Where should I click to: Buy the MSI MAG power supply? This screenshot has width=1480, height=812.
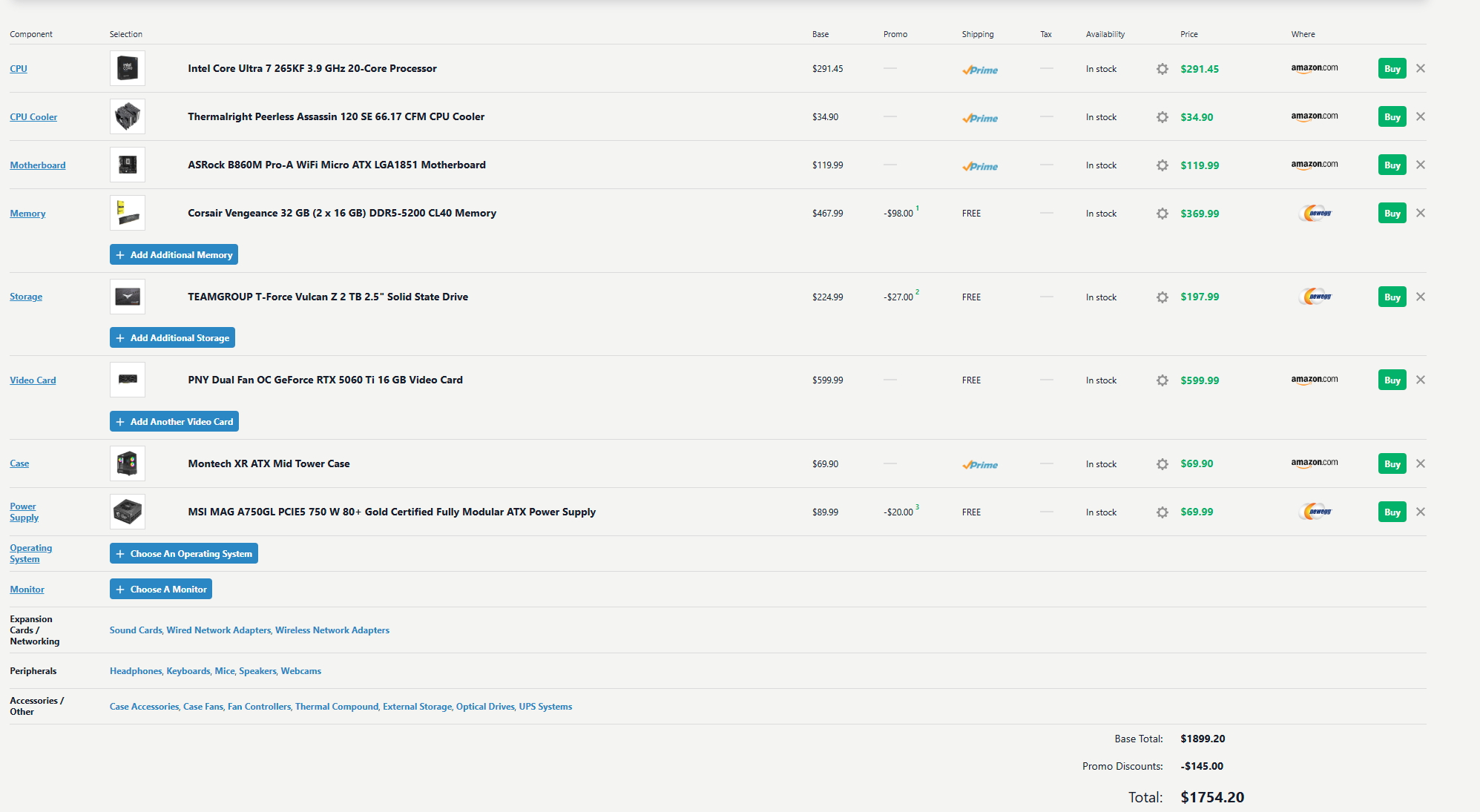(1392, 512)
